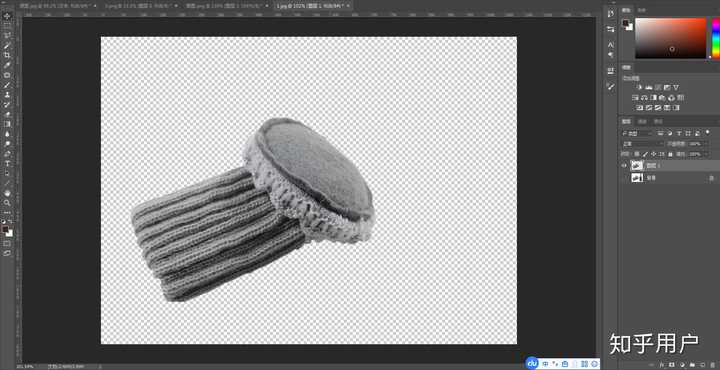The height and width of the screenshot is (370, 720).
Task: Add a Brightness/Contrast adjustment
Action: click(639, 87)
